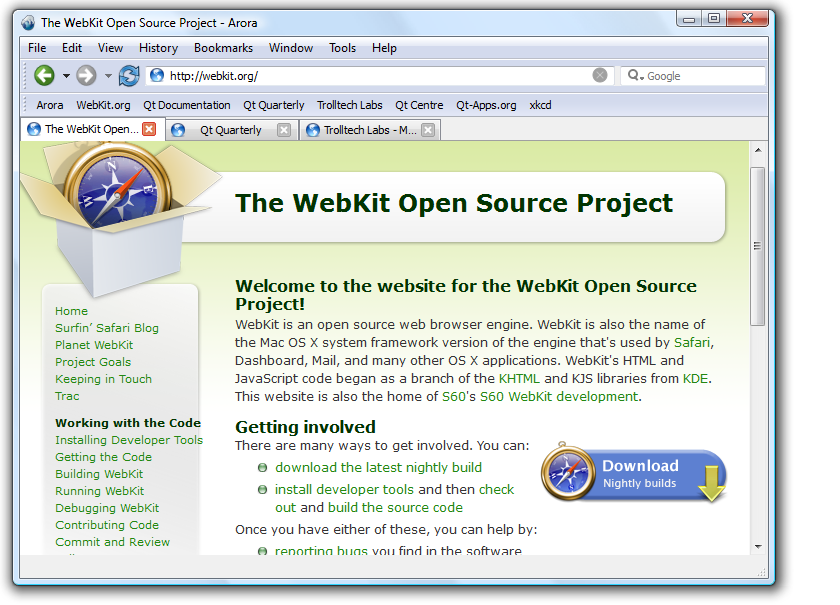
Task: Open the History menu
Action: click(x=158, y=48)
